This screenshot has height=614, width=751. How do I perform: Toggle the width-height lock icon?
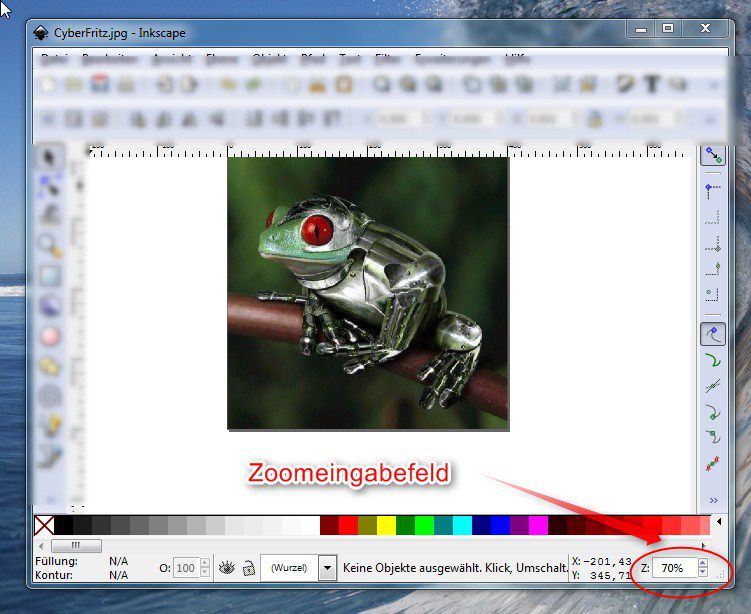coord(595,118)
